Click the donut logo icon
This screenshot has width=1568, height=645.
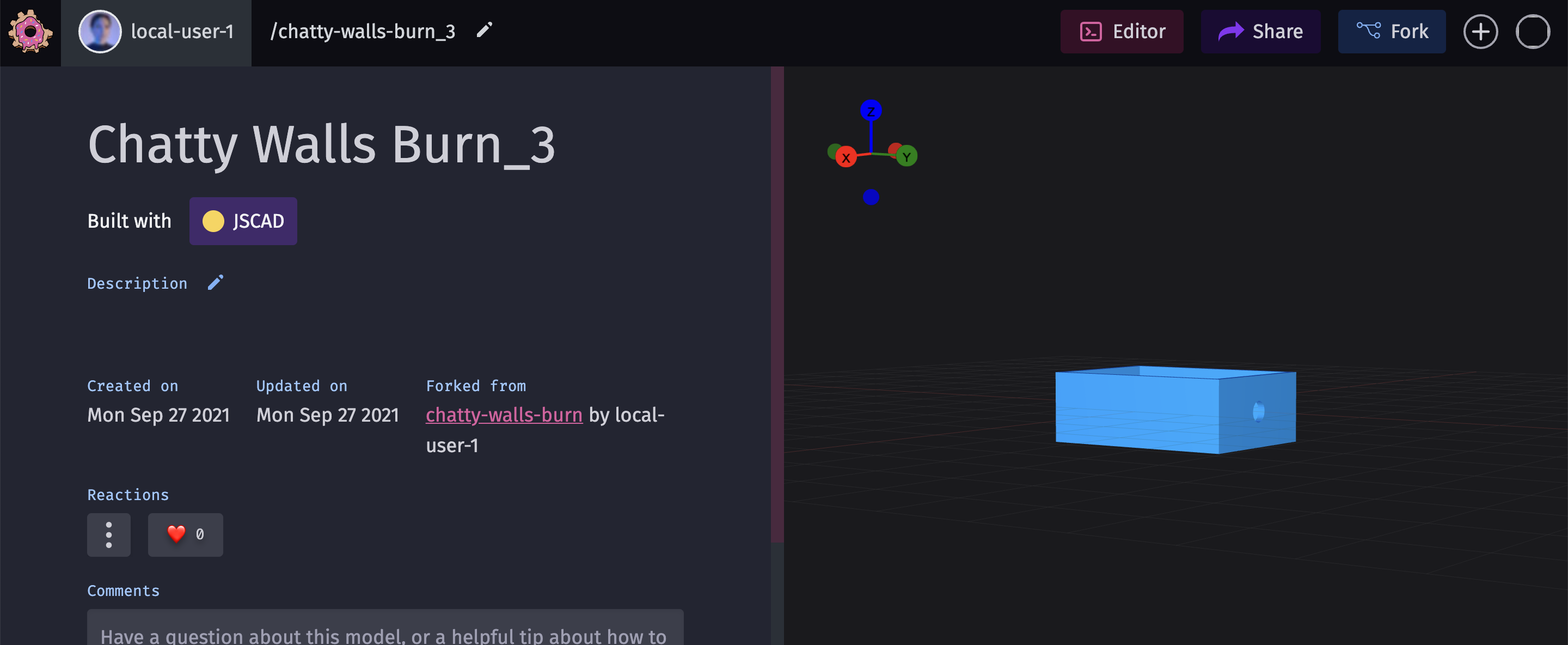coord(30,32)
